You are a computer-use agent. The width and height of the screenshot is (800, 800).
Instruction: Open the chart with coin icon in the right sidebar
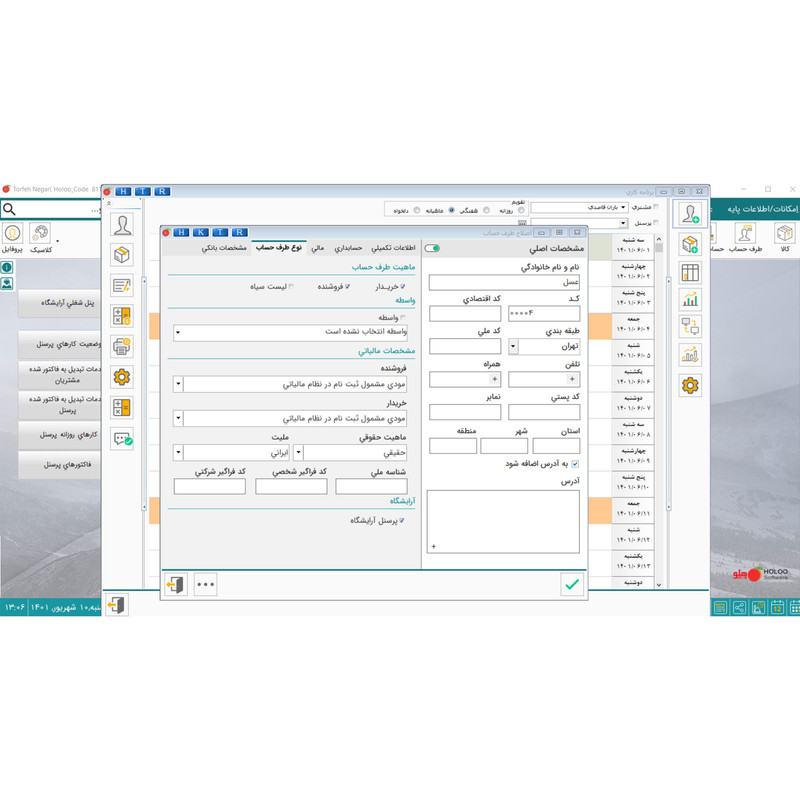690,355
